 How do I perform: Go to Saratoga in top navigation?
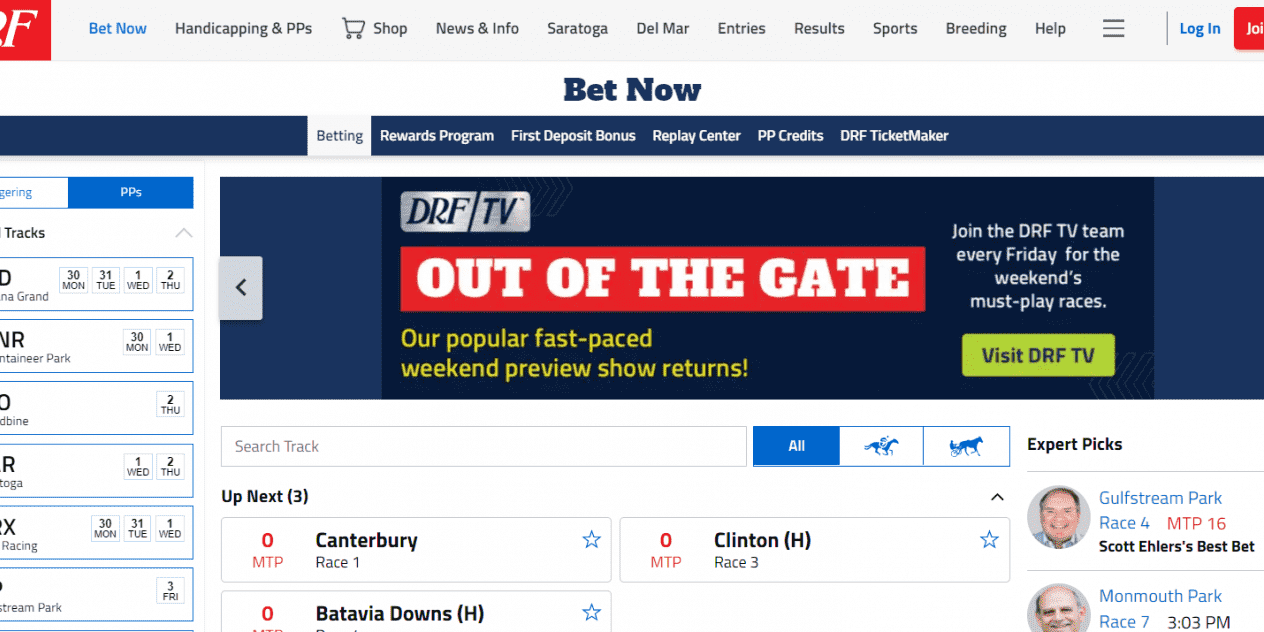tap(577, 28)
